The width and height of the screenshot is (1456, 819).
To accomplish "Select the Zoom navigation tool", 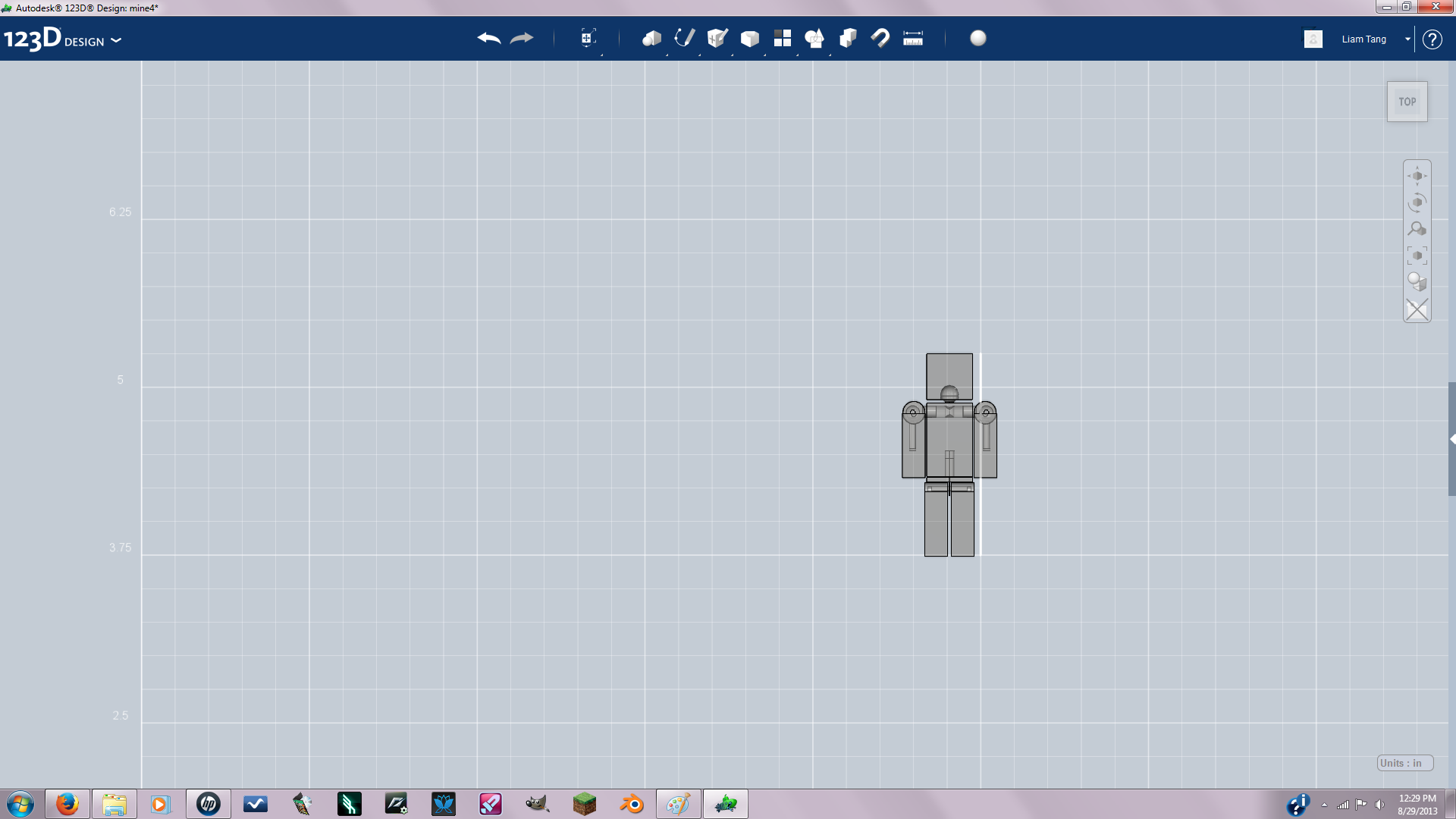I will (1417, 229).
